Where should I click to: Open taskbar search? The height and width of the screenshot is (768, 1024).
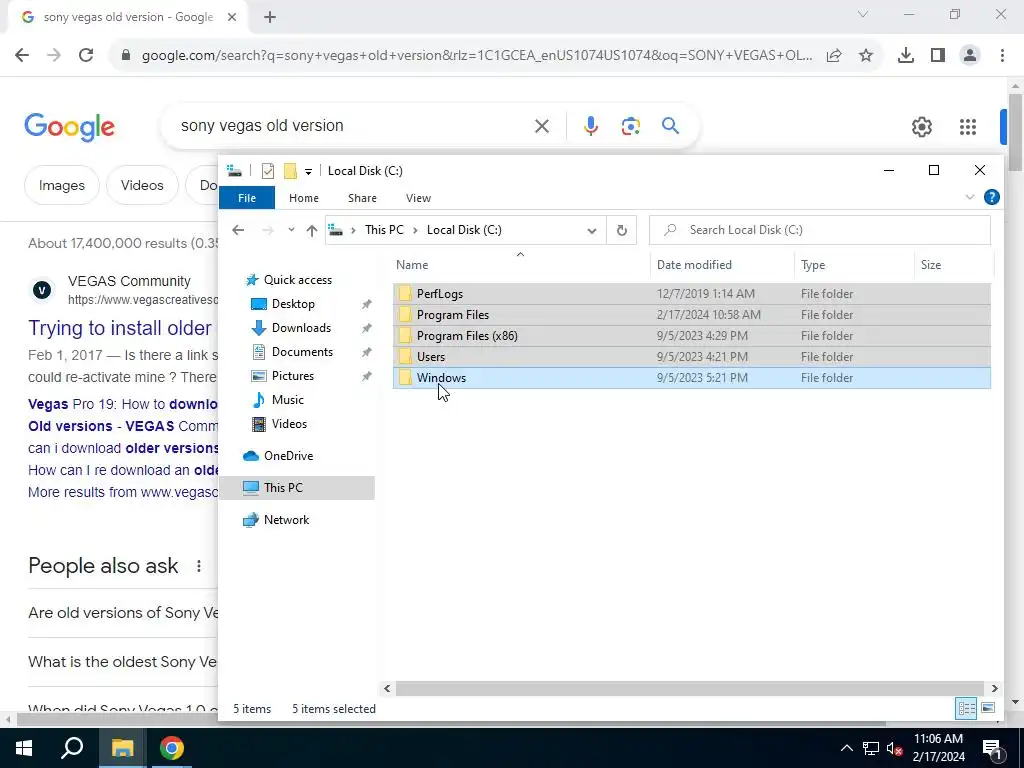point(72,748)
